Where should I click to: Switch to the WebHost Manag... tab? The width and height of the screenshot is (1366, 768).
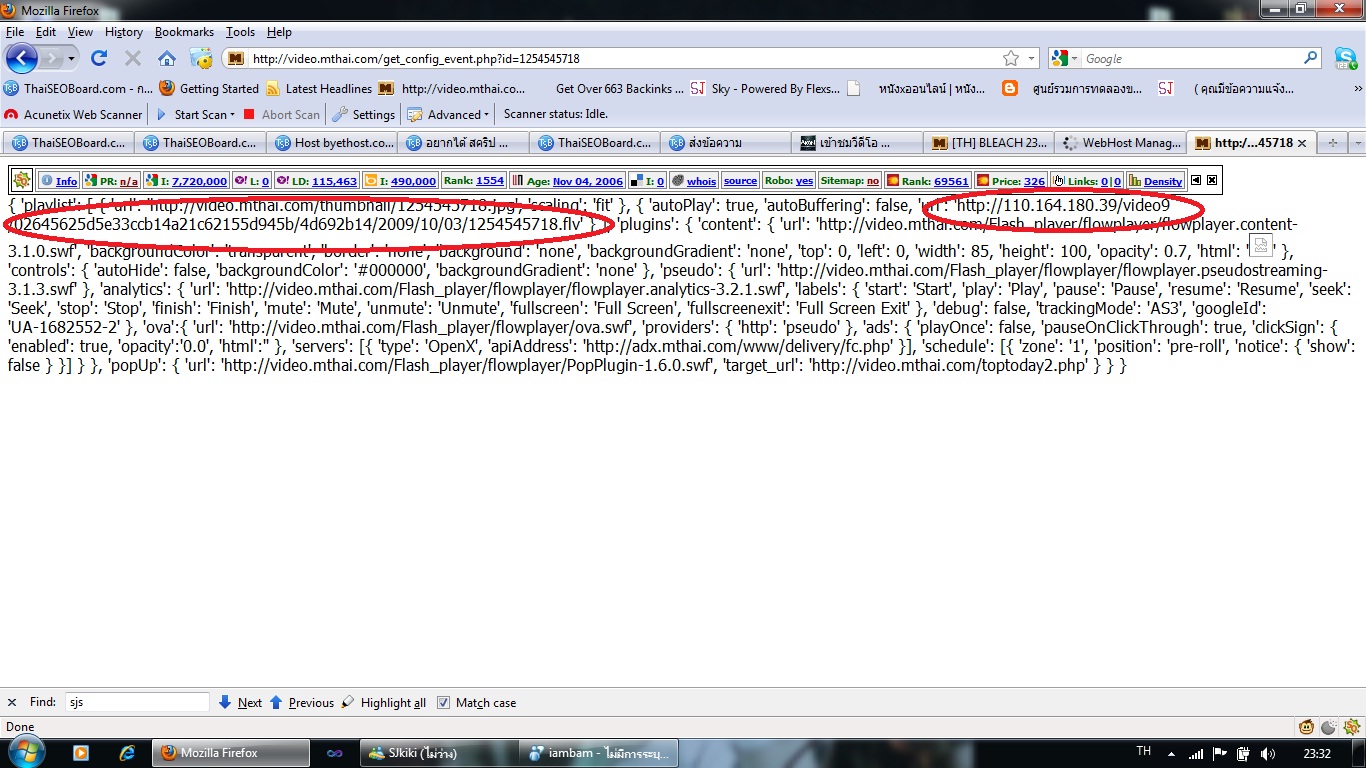coord(1121,143)
